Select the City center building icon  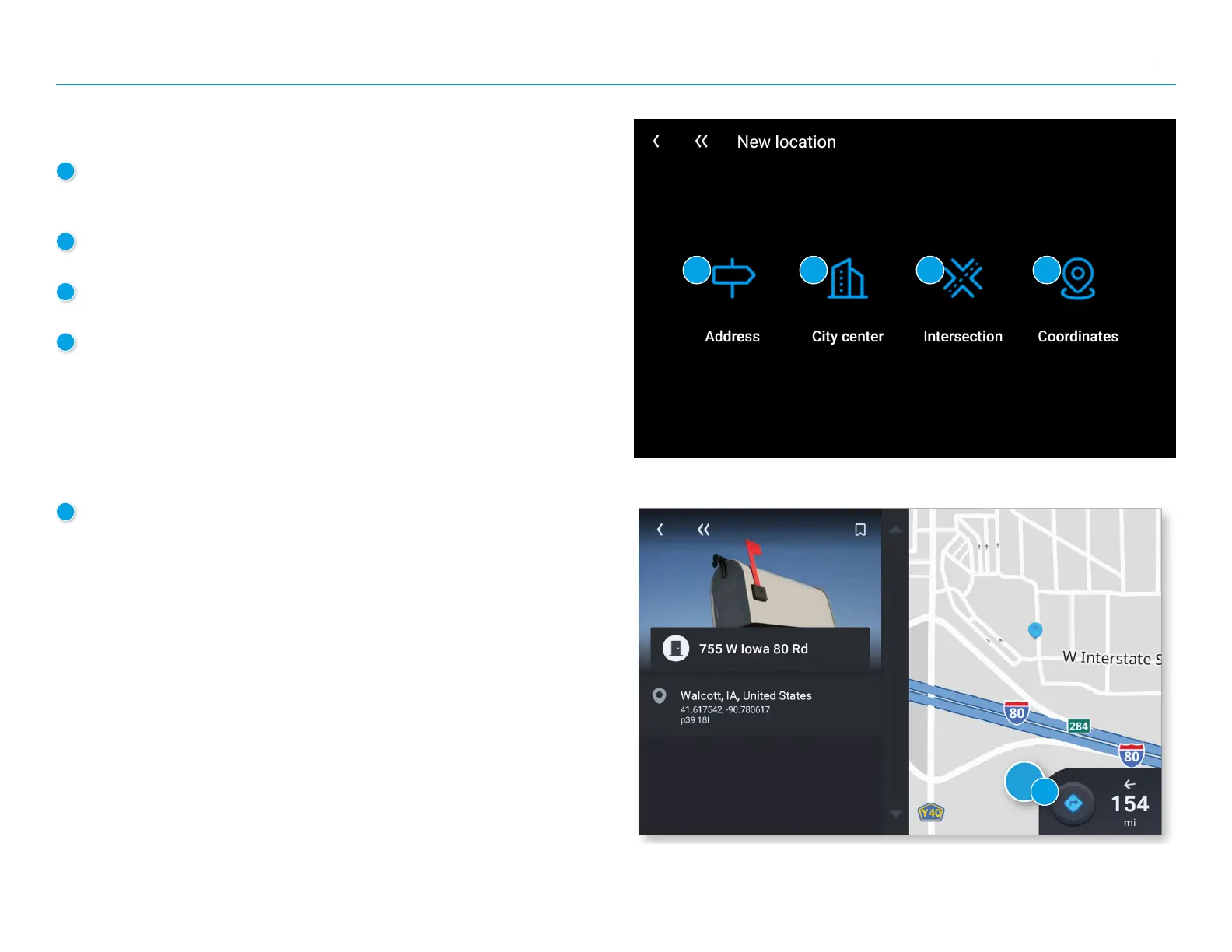point(848,278)
